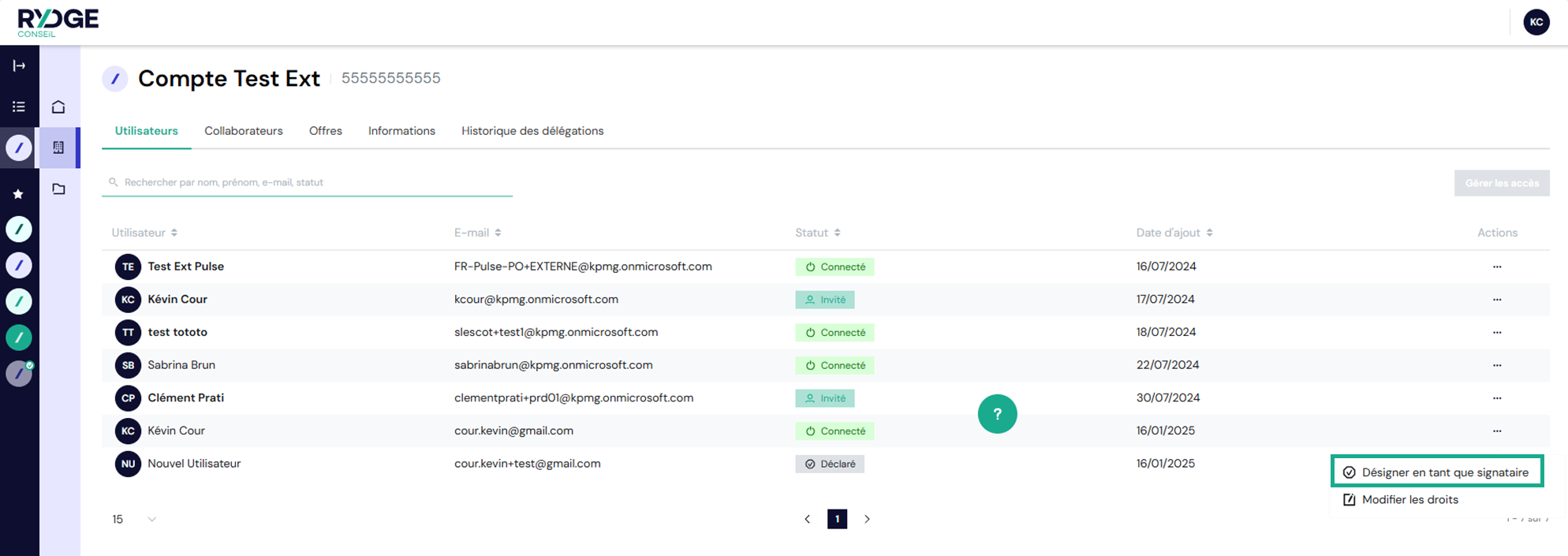Screen dimensions: 1568x556
Task: Open the KC profile avatar at top right
Action: (x=1536, y=22)
